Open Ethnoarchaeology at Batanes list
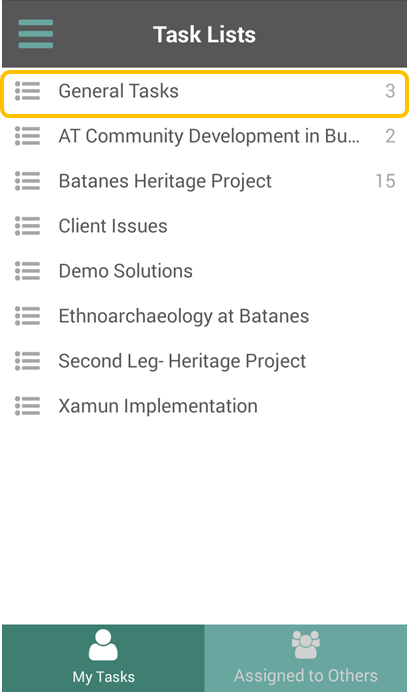Viewport: 409px width, 692px height. pyautogui.click(x=204, y=316)
